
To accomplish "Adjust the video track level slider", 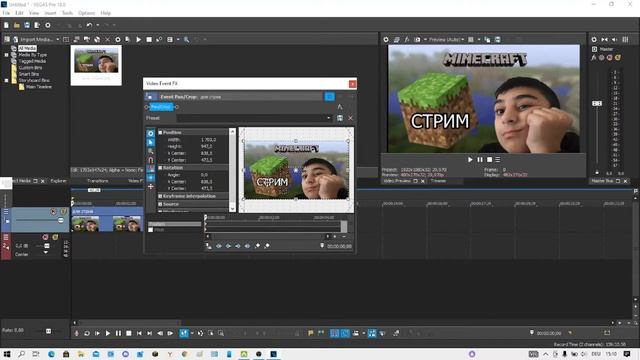I will click(x=61, y=220).
